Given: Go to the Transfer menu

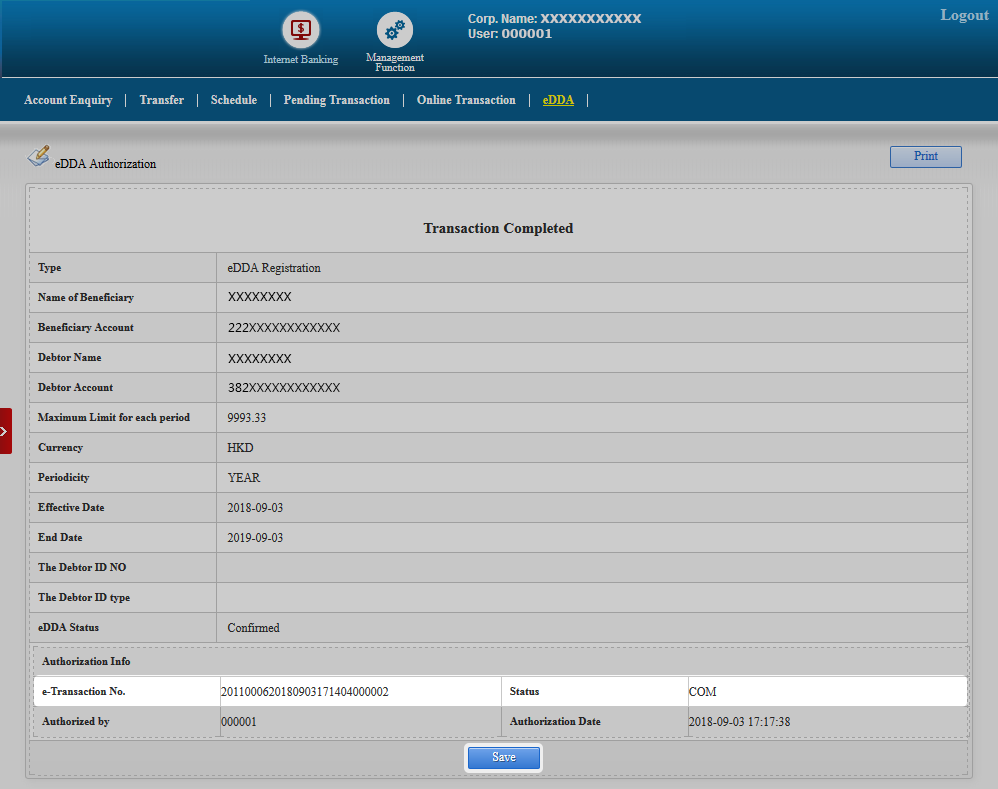Looking at the screenshot, I should [x=161, y=100].
